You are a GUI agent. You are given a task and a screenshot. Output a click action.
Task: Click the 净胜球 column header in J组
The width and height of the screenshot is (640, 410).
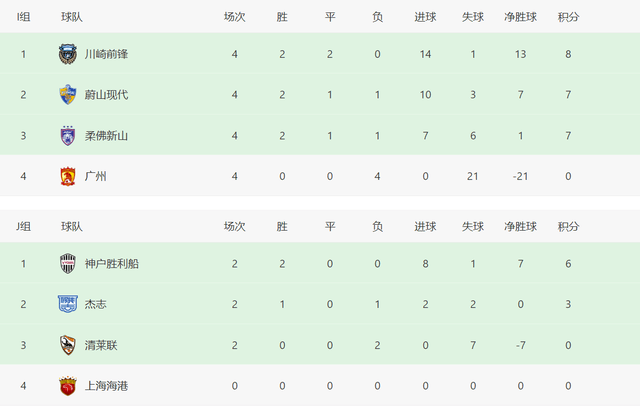(x=520, y=226)
